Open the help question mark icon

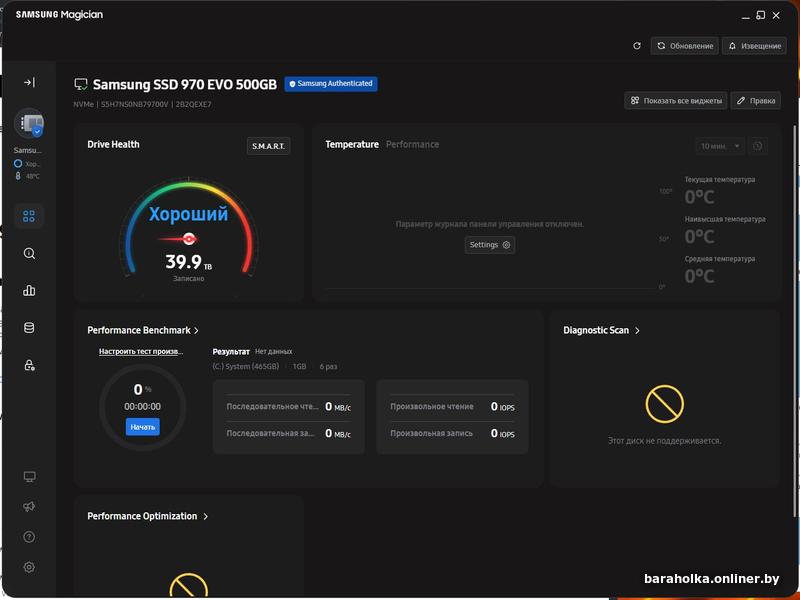pyautogui.click(x=29, y=537)
